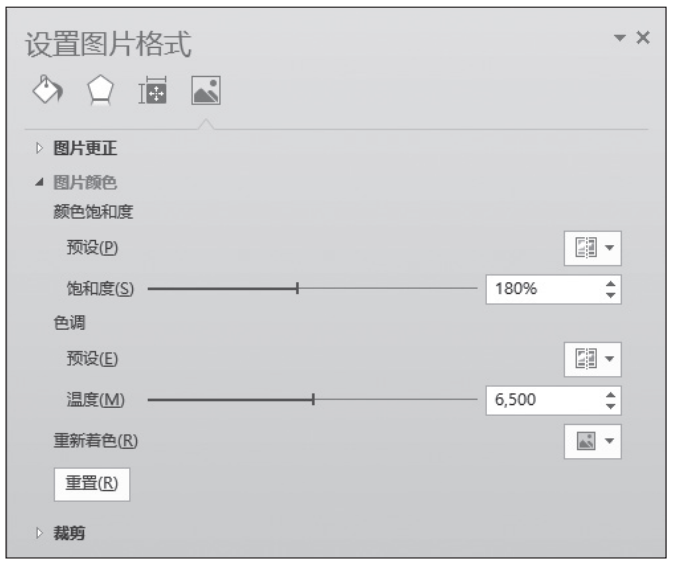
Task: Click the 6,500 temperature value field
Action: (545, 400)
